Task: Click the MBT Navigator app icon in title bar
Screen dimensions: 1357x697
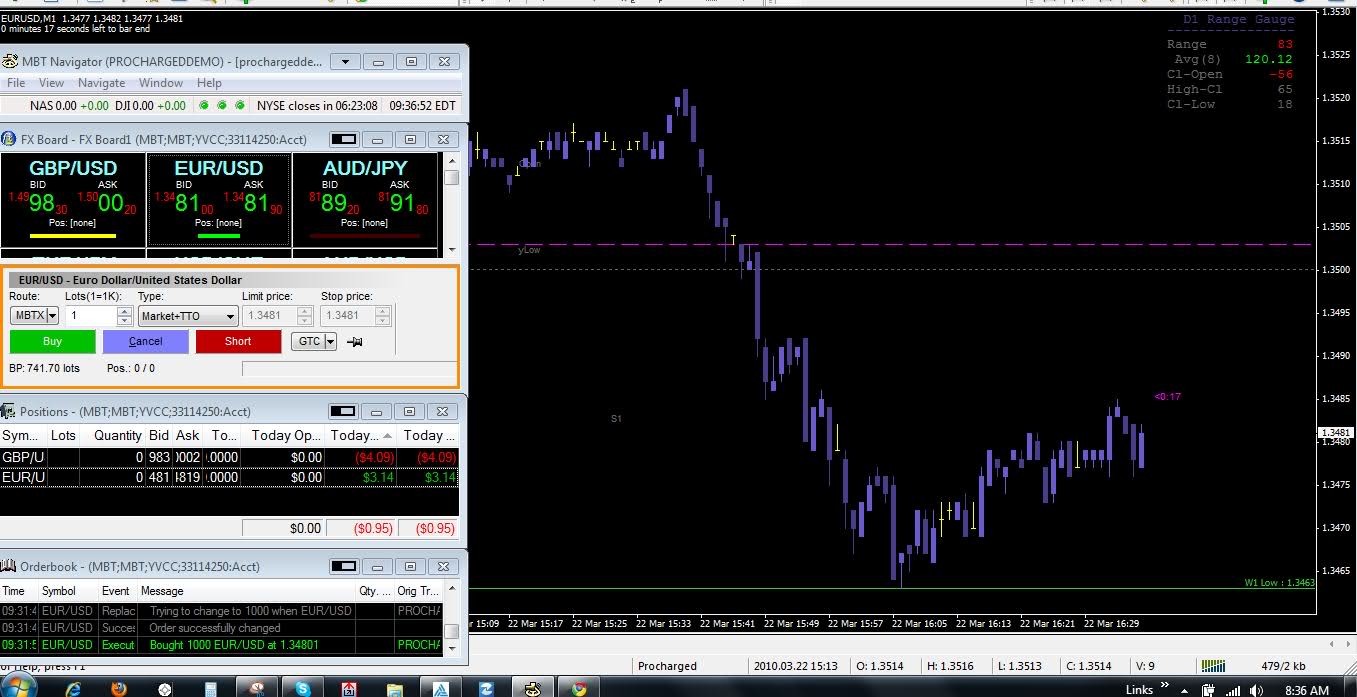Action: tap(10, 61)
